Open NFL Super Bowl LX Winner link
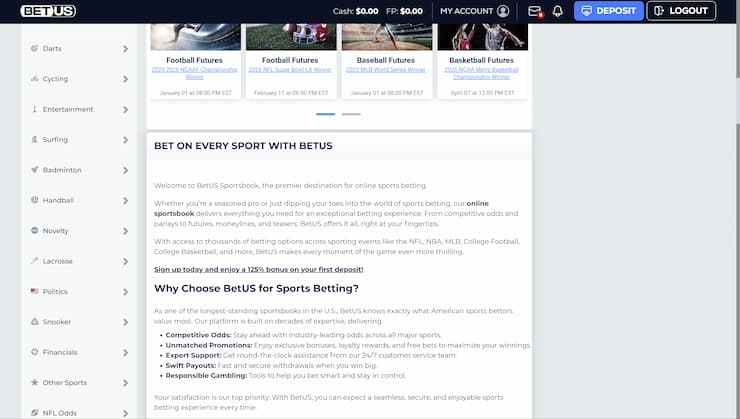The width and height of the screenshot is (740, 419). (290, 69)
